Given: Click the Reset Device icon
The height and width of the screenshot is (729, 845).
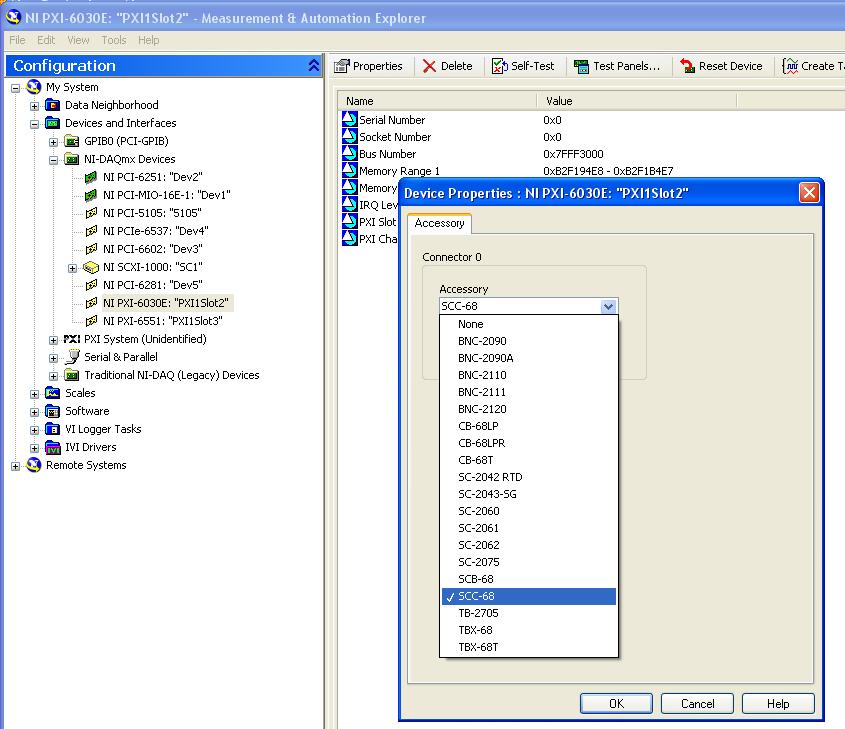Looking at the screenshot, I should [687, 66].
